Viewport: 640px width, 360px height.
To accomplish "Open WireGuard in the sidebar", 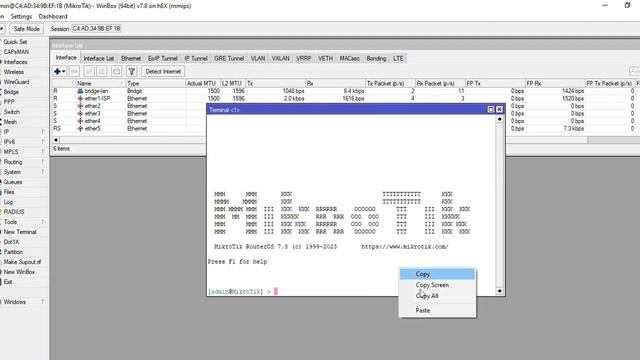I will (16, 82).
